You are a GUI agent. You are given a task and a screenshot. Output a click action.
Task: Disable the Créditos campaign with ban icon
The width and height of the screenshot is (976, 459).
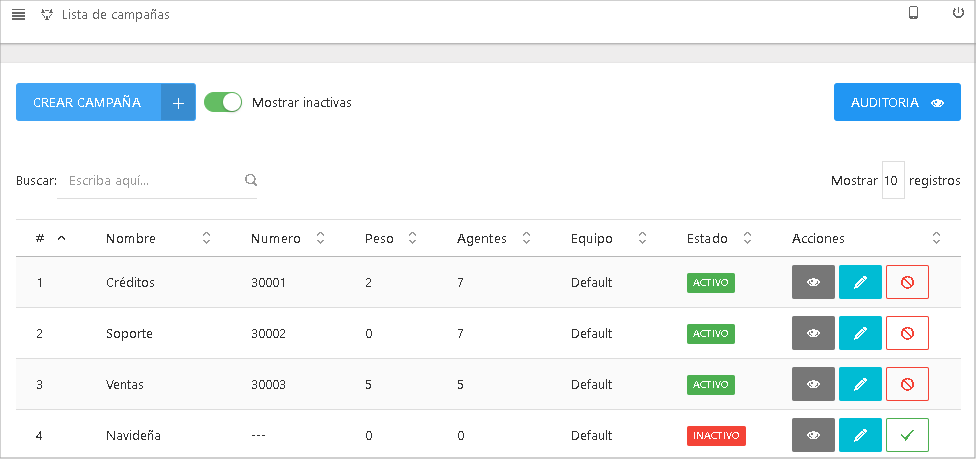click(x=907, y=282)
